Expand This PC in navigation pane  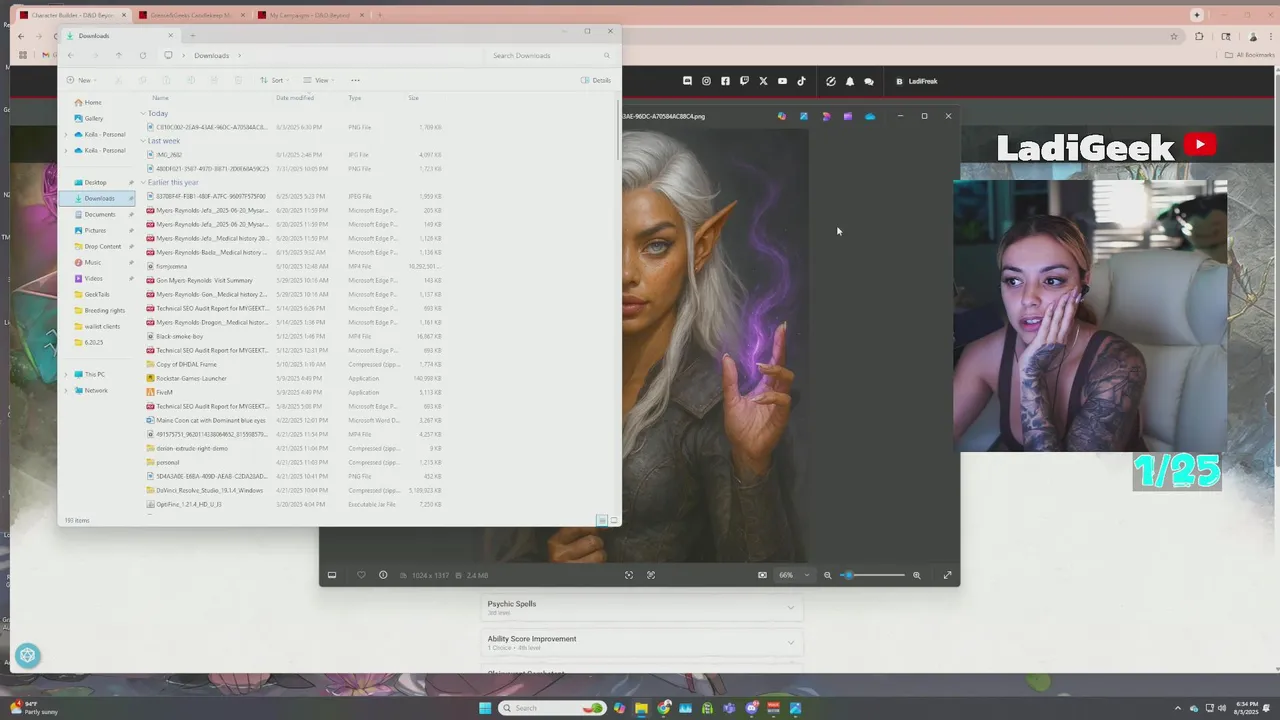(67, 374)
